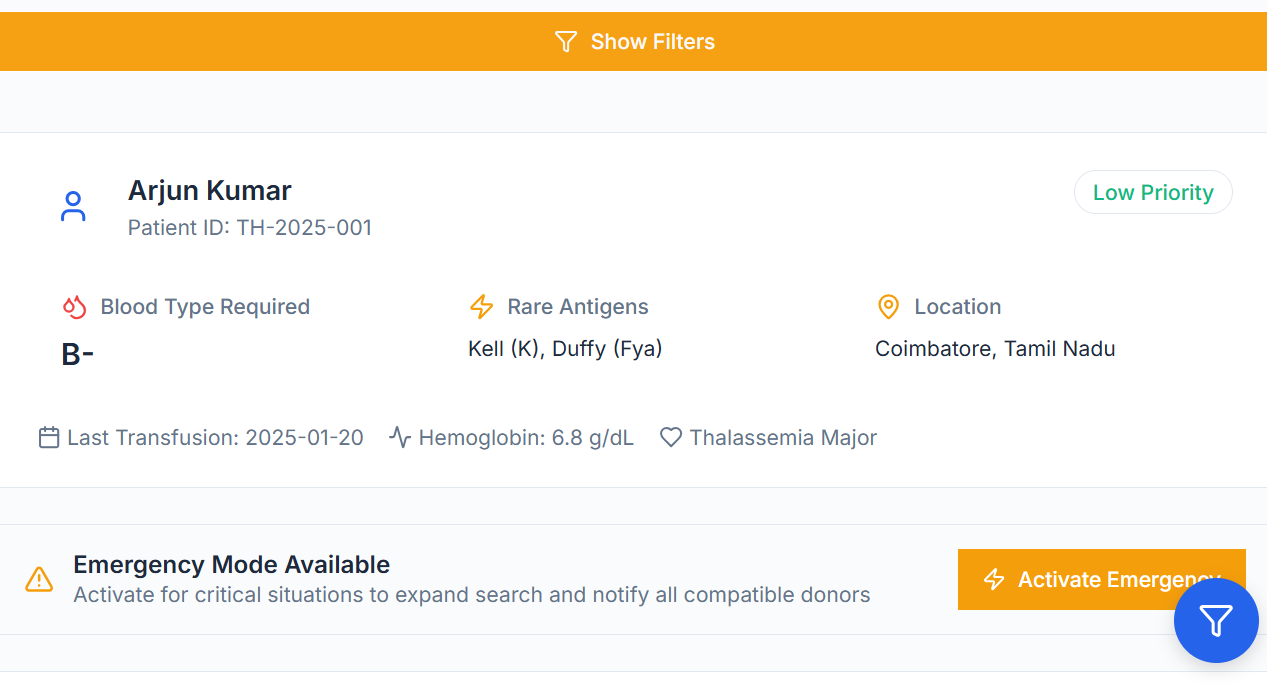Click the lightning icon on Activate Emergency
Screen dimensions: 1267x690
[x=994, y=580]
